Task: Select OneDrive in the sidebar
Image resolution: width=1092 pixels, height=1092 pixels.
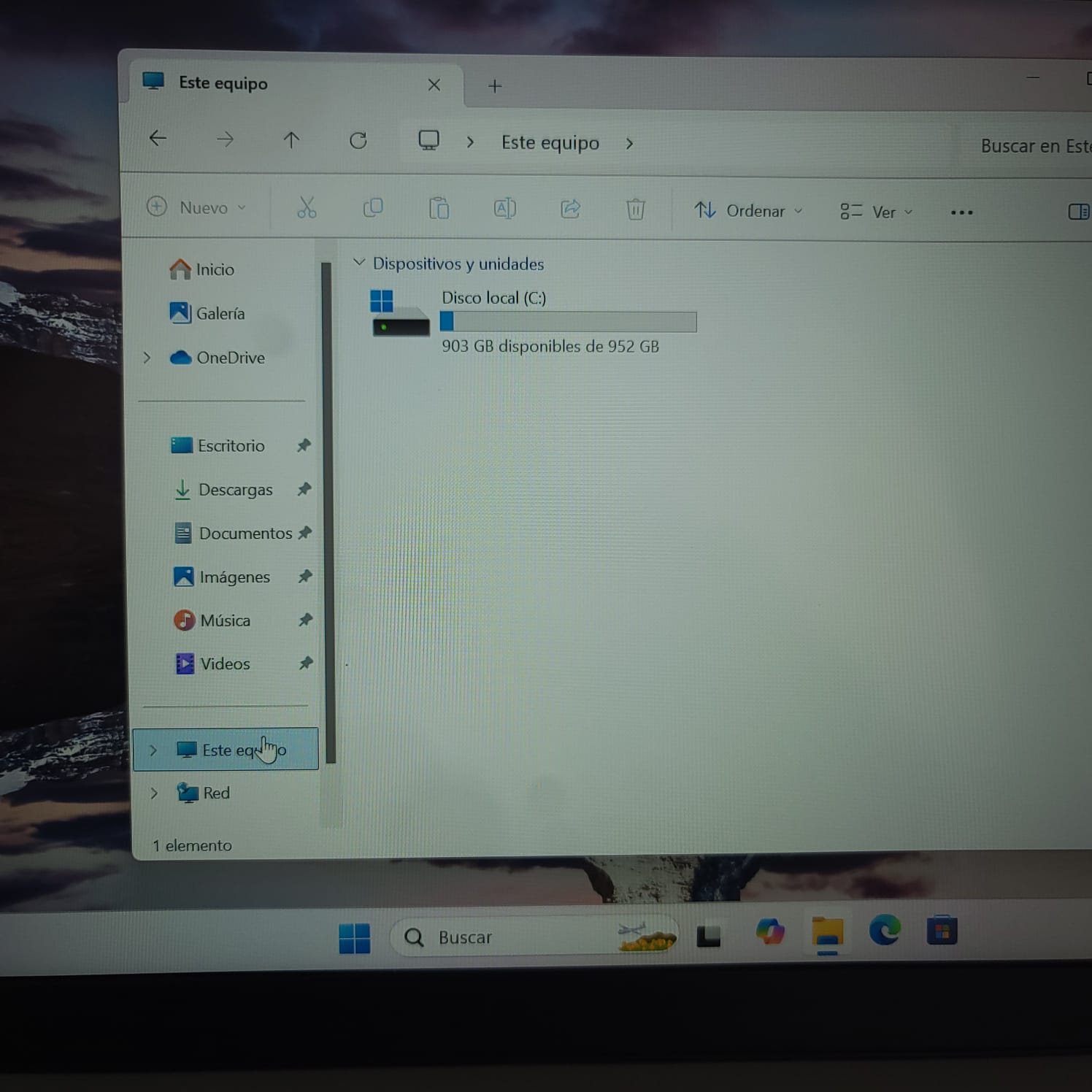Action: coord(218,358)
